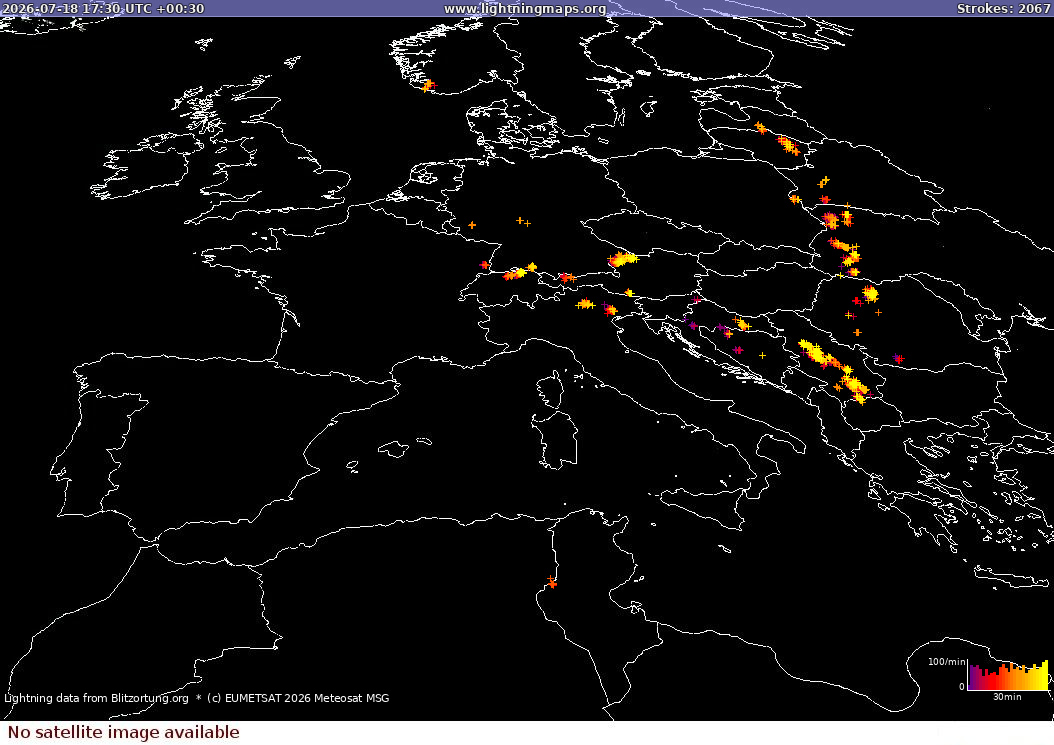Image resolution: width=1054 pixels, height=745 pixels.
Task: Click the No satellite image available message
Action: click(x=124, y=732)
